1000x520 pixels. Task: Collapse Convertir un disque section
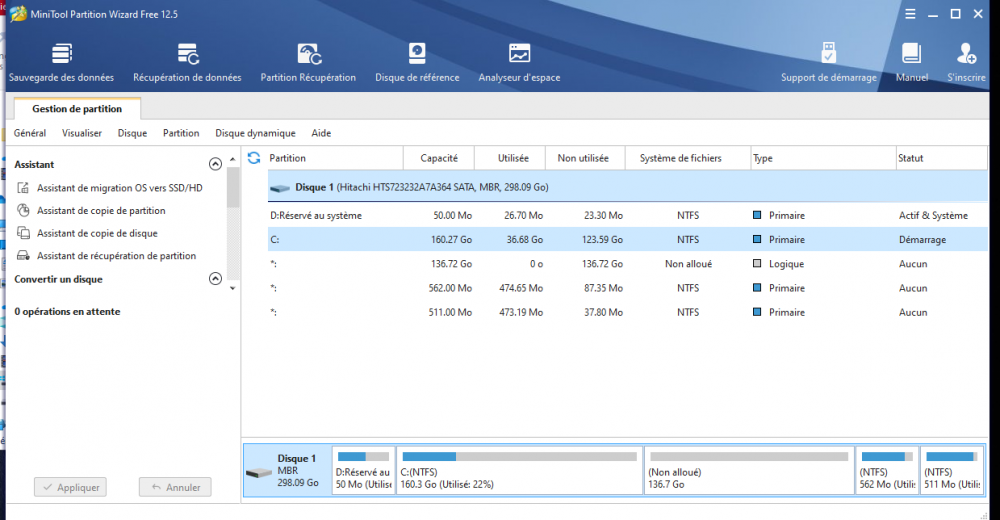(x=215, y=280)
